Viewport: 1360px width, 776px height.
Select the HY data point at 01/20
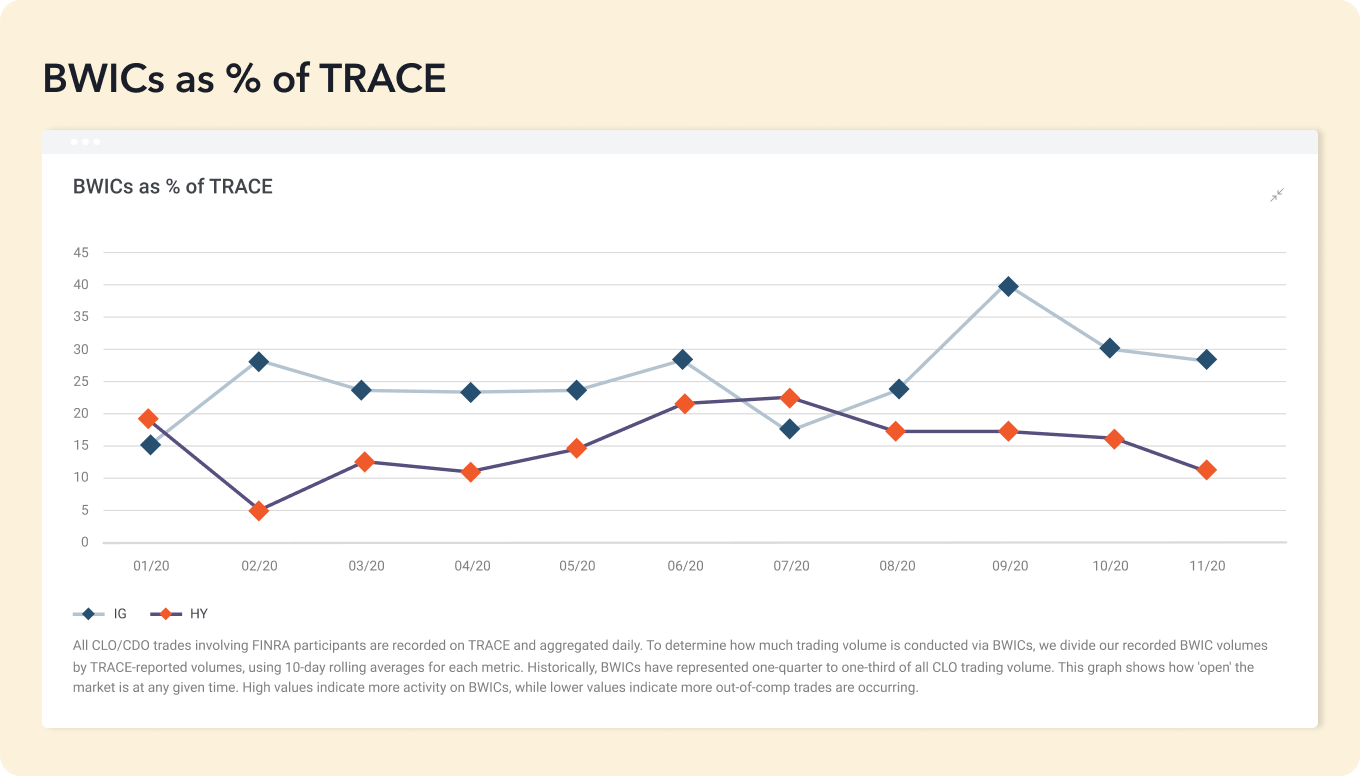(148, 418)
